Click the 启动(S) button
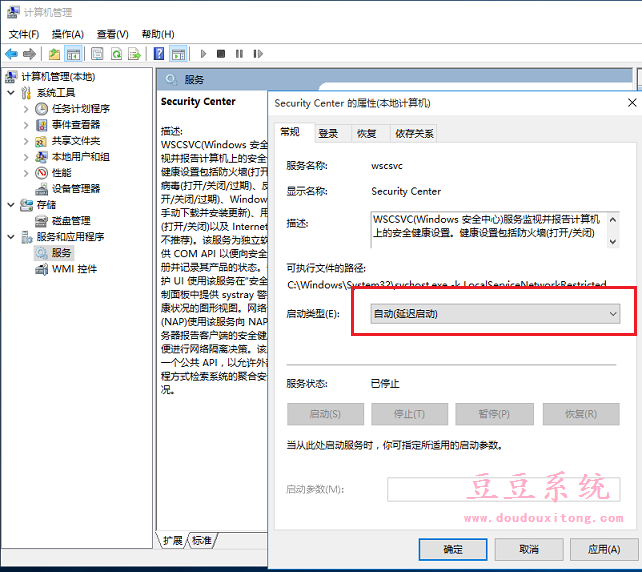 (325, 414)
